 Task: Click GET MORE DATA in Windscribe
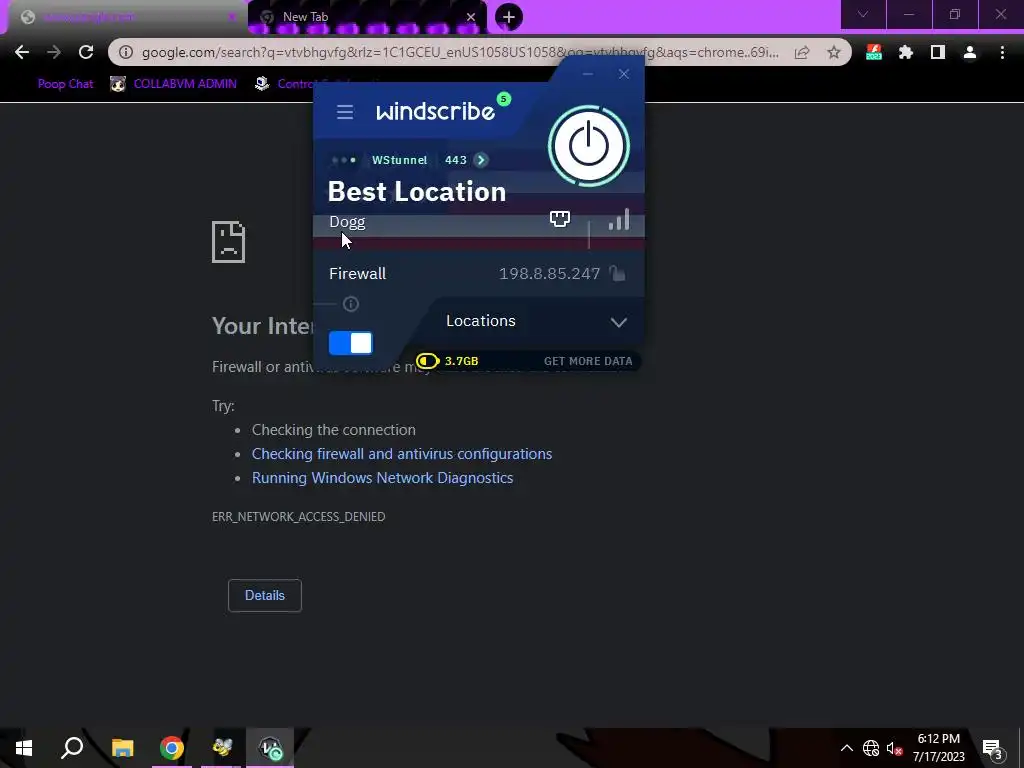tap(588, 361)
